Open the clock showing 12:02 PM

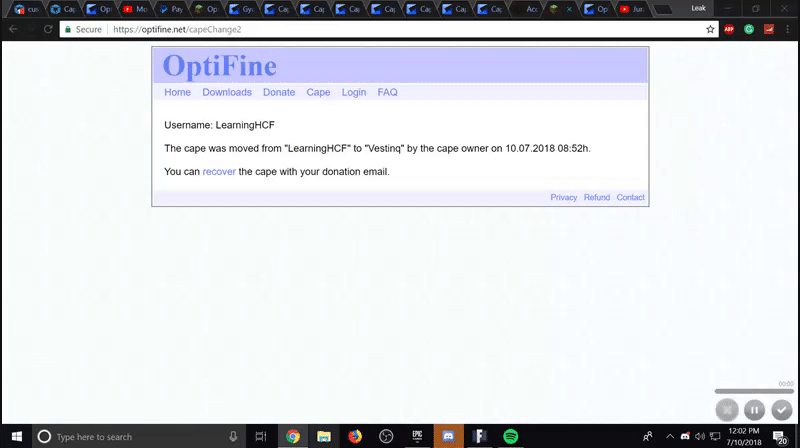744,437
